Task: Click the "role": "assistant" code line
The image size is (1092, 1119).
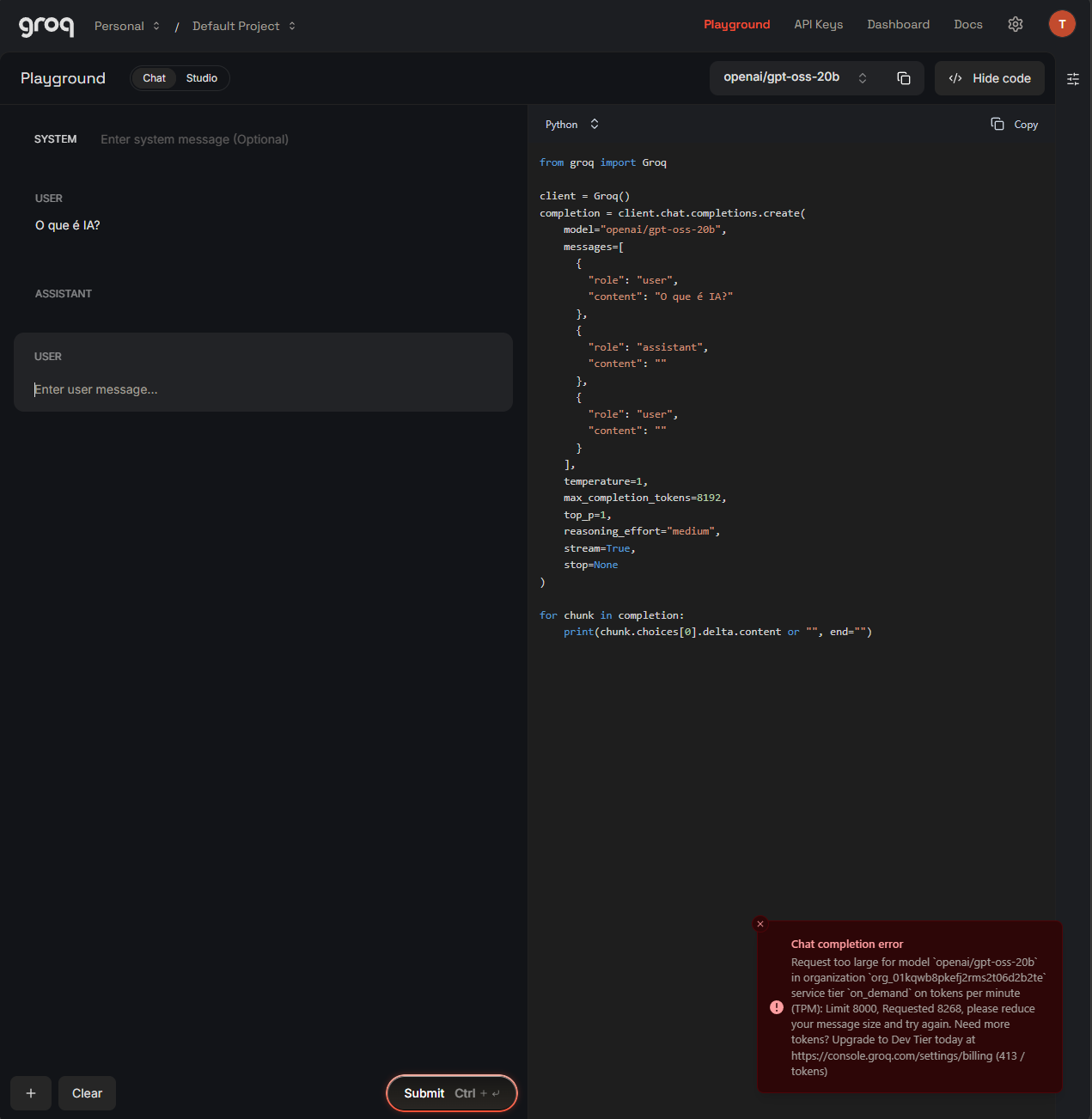Action: [649, 347]
